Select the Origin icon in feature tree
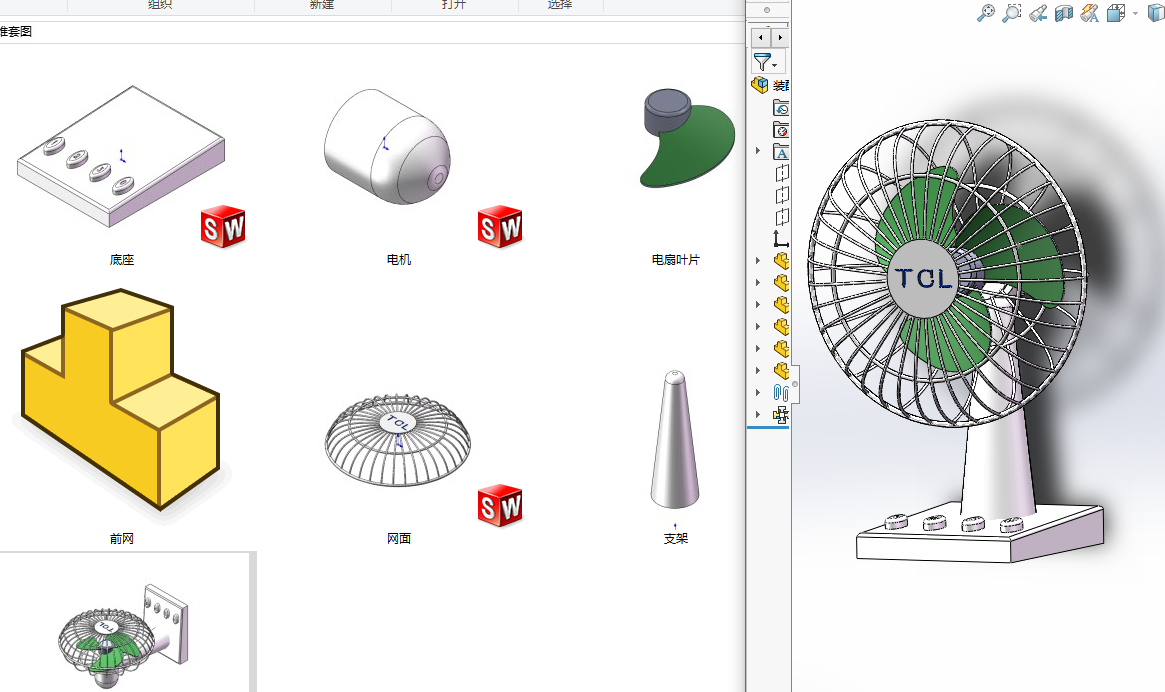This screenshot has width=1165, height=692. pyautogui.click(x=781, y=239)
